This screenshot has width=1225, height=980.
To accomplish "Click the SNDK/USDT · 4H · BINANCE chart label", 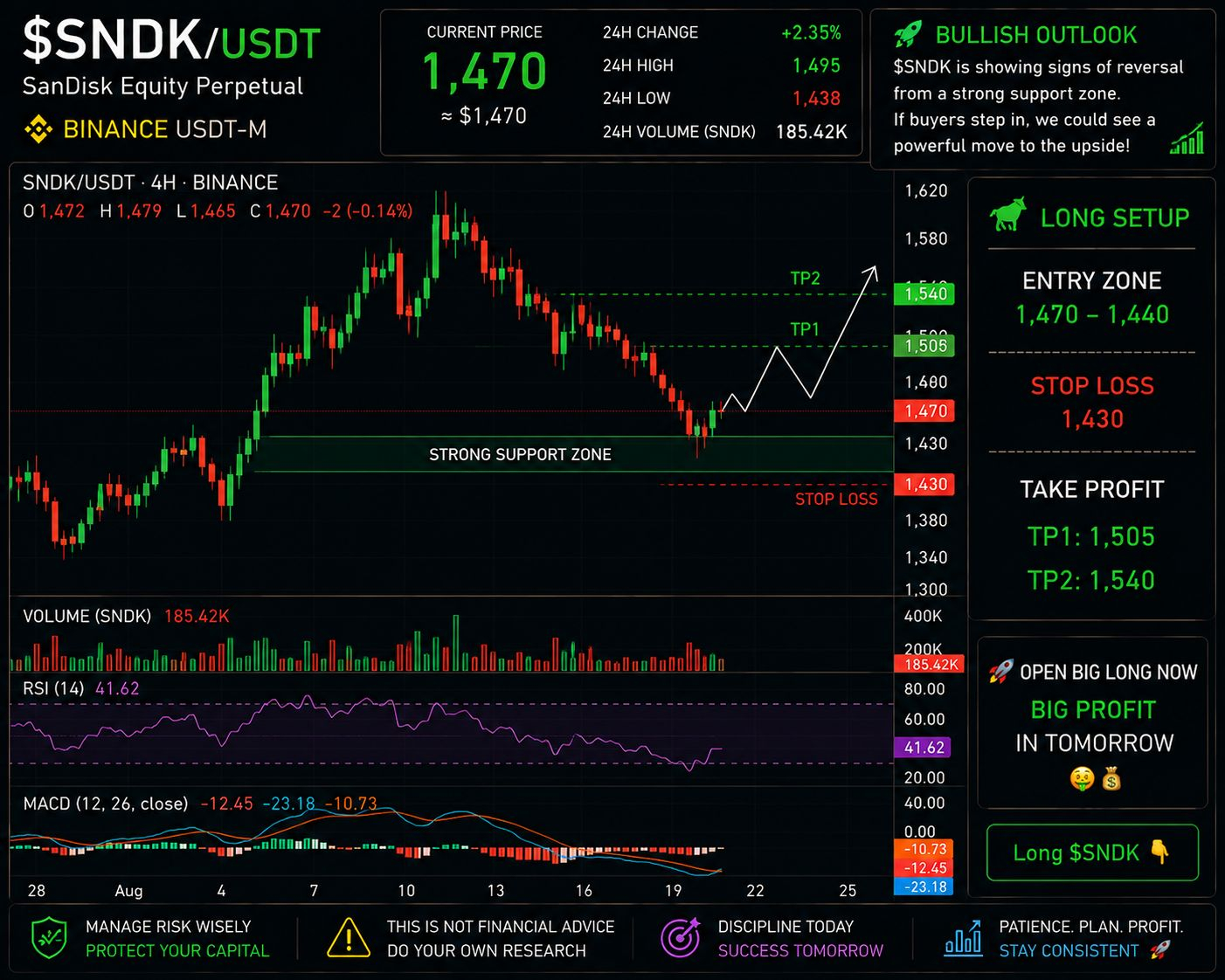I will click(150, 183).
